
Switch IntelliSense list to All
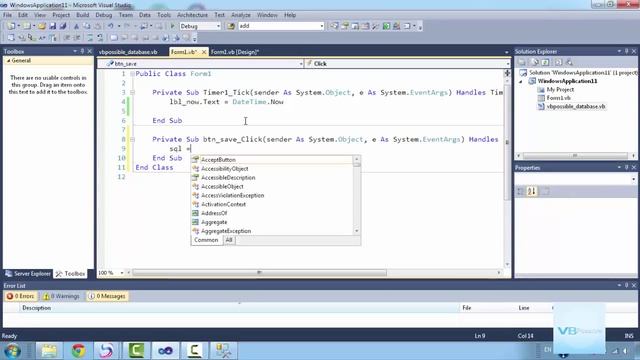pyautogui.click(x=229, y=240)
